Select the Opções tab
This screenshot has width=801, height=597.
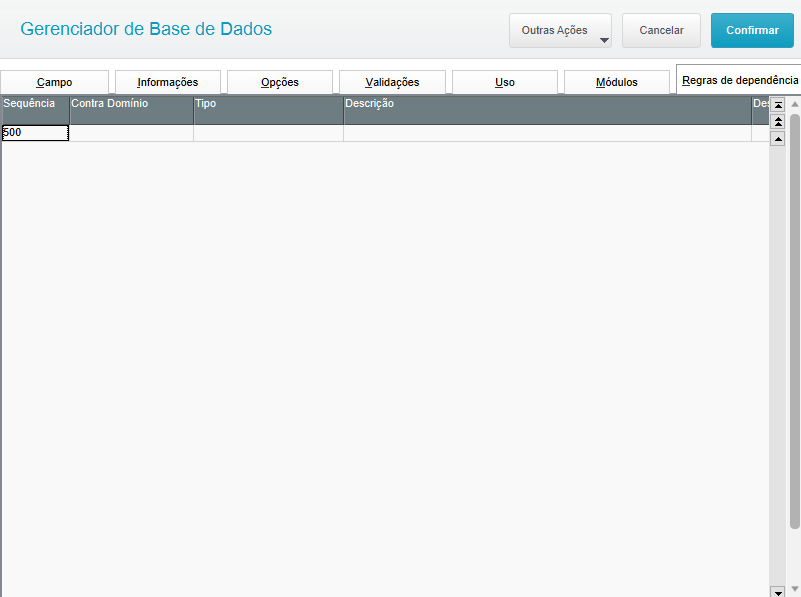(280, 82)
